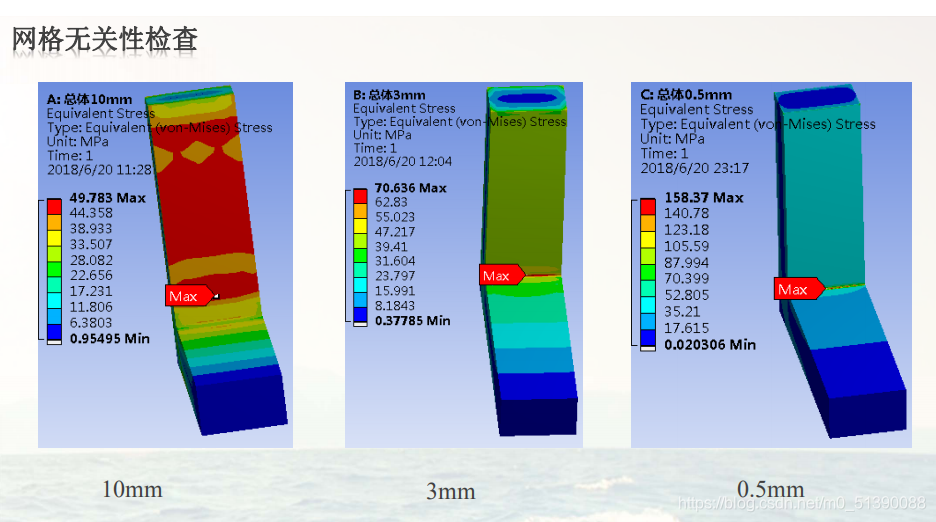Image resolution: width=936 pixels, height=522 pixels.
Task: Select the bottom dark blue swatch in the 10mm legend
Action: (54, 331)
